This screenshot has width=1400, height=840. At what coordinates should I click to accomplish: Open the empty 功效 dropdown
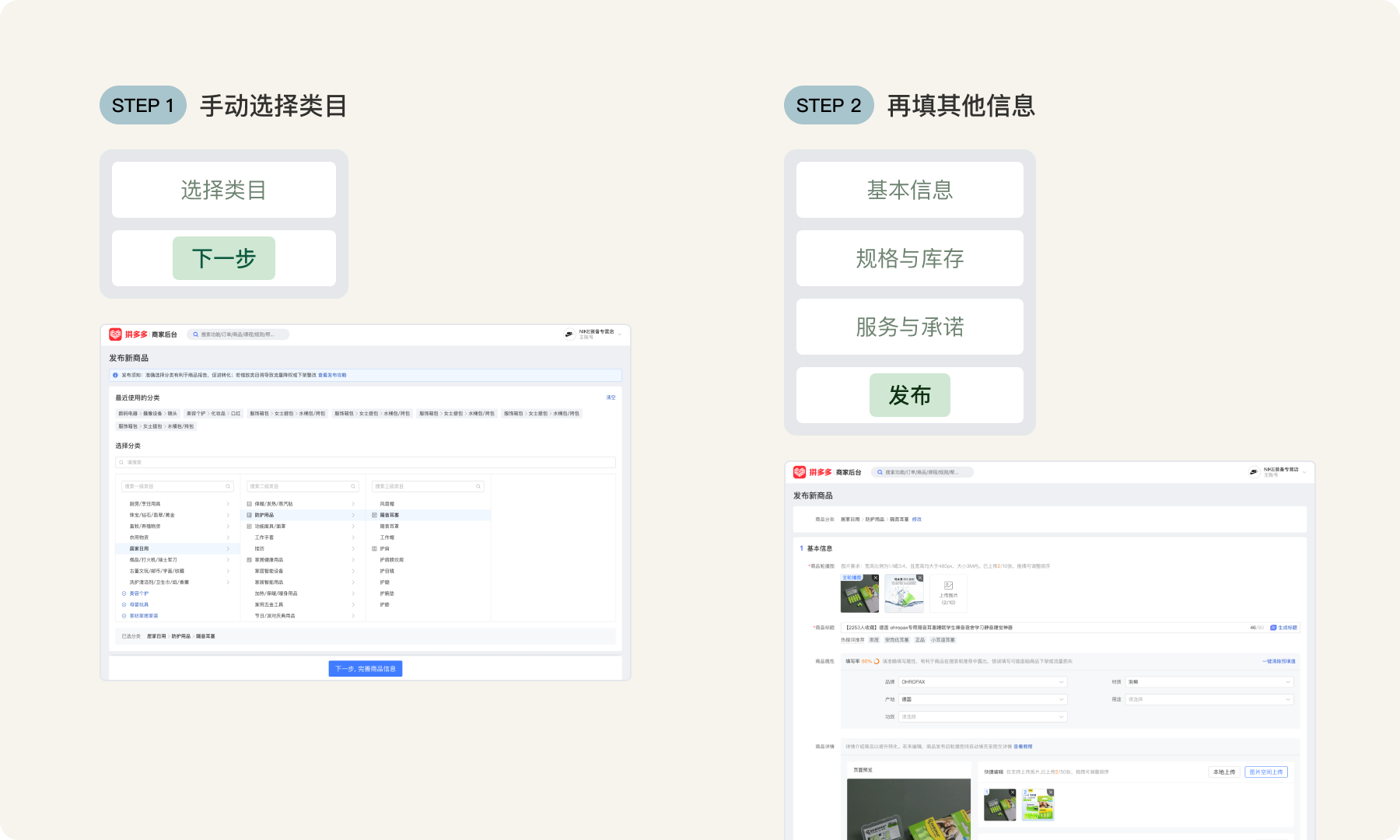click(983, 717)
